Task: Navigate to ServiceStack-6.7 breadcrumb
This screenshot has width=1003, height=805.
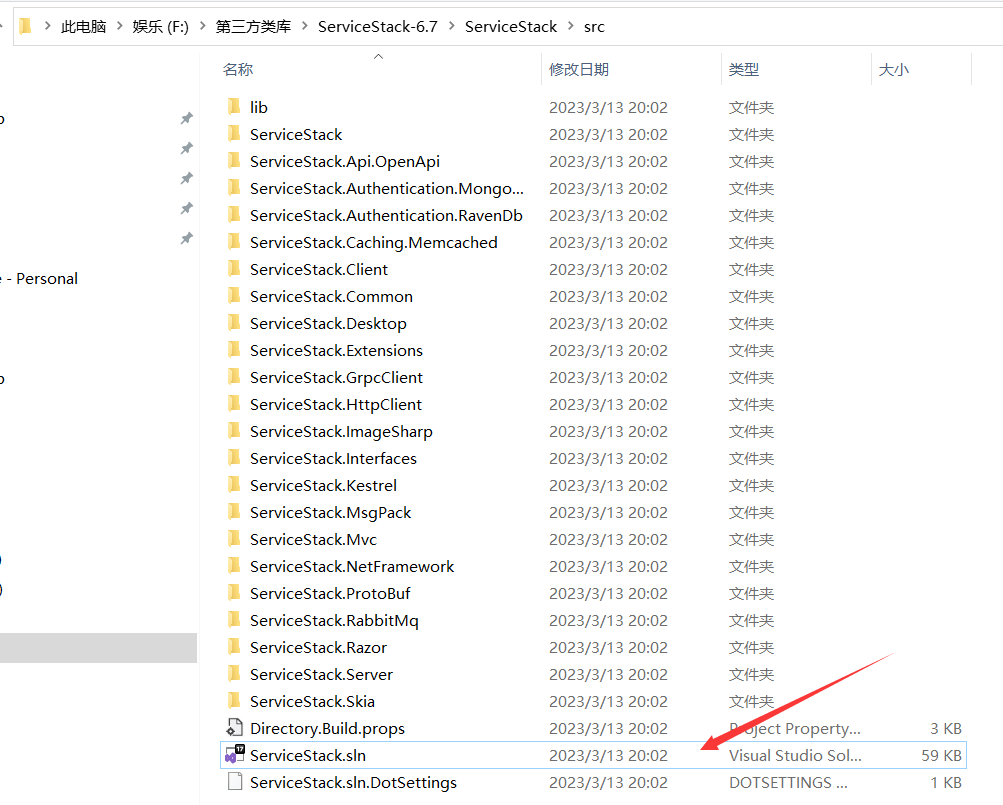Action: click(377, 26)
